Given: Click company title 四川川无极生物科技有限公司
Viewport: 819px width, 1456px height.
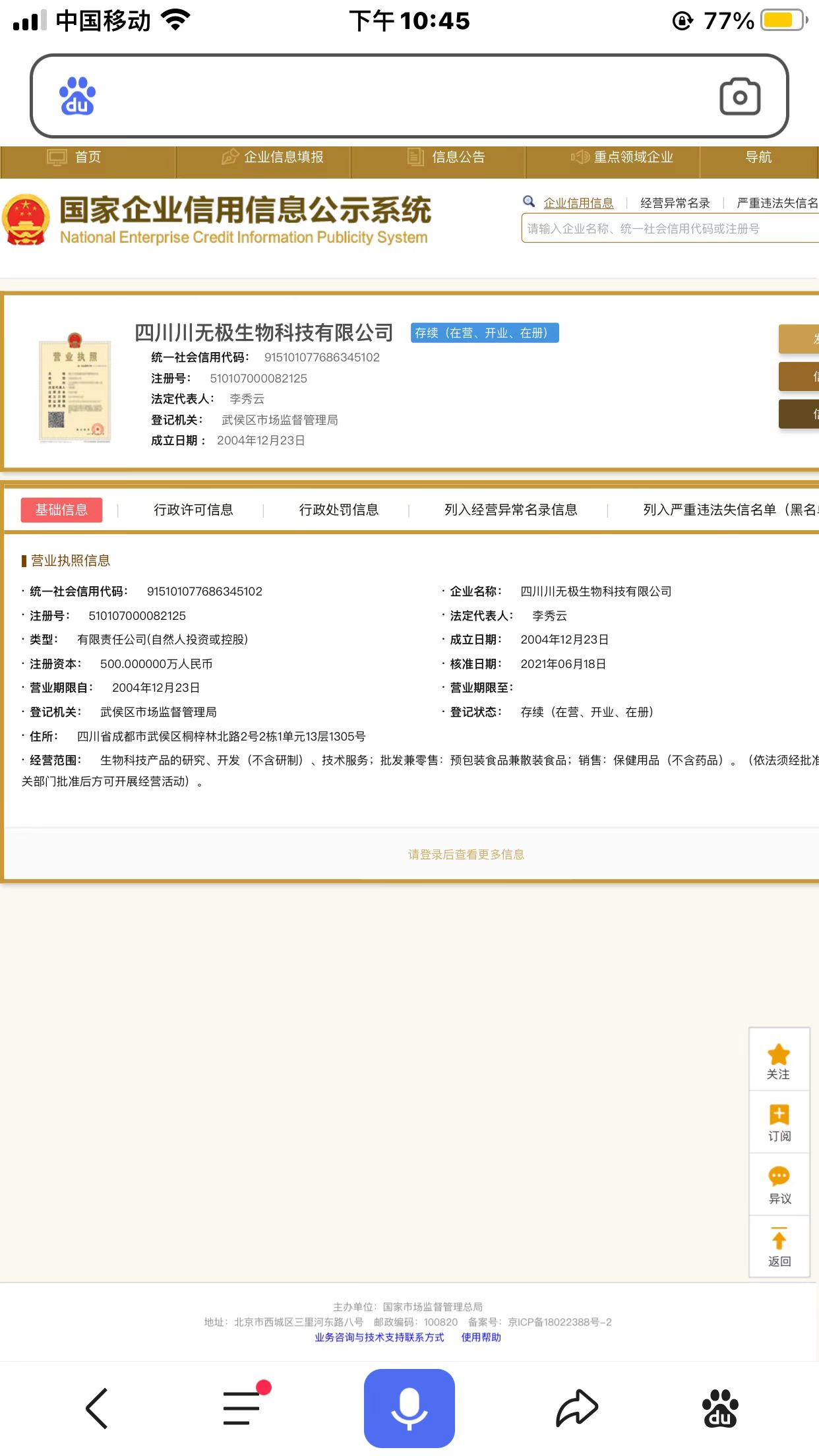Looking at the screenshot, I should coord(264,332).
